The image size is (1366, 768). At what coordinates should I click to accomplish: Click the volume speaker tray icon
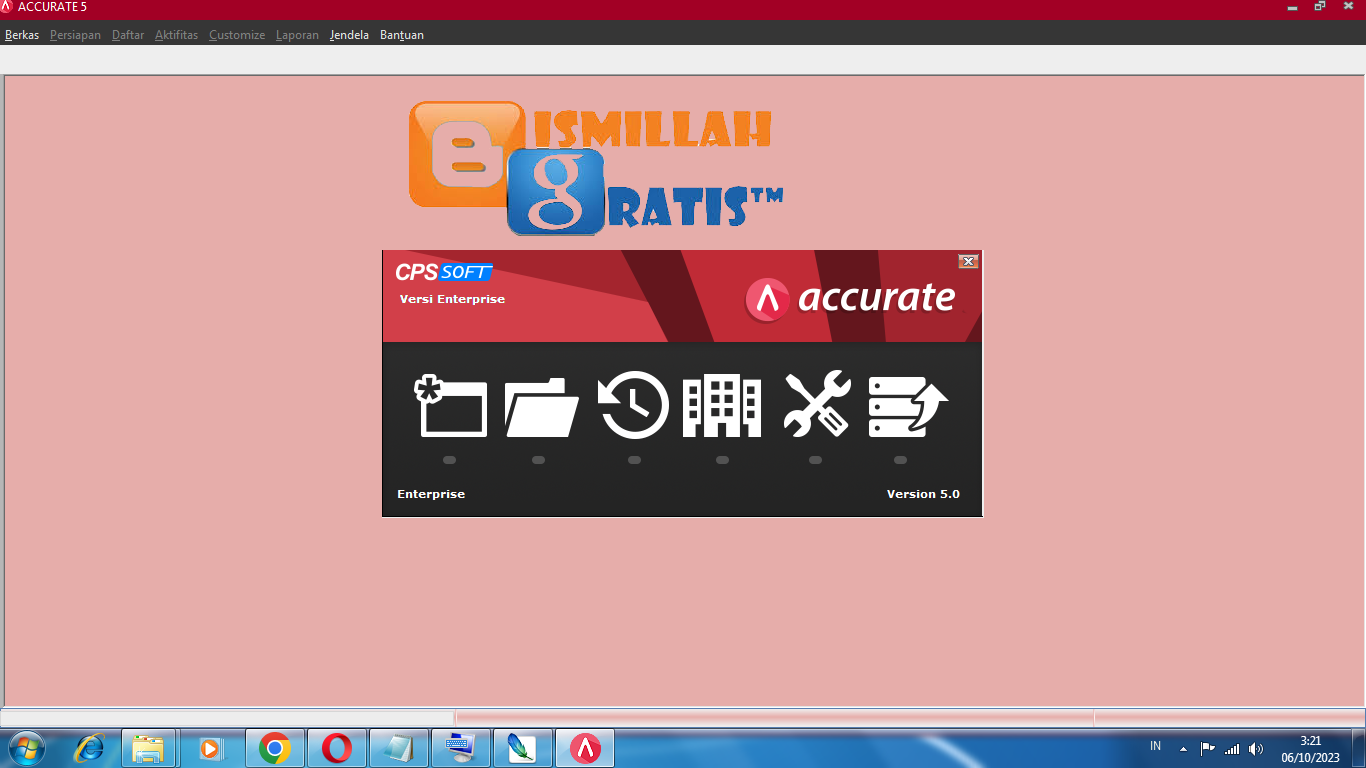tap(1256, 748)
